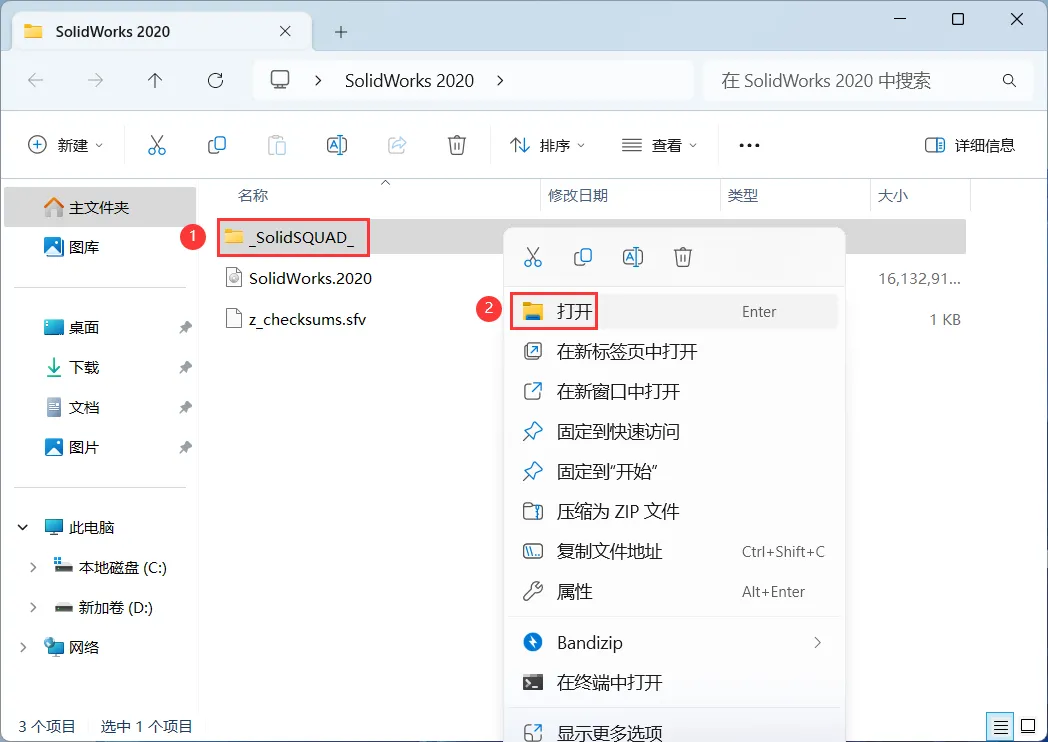Viewport: 1048px width, 742px height.
Task: Select 主文件夹 in the sidebar
Action: point(100,207)
